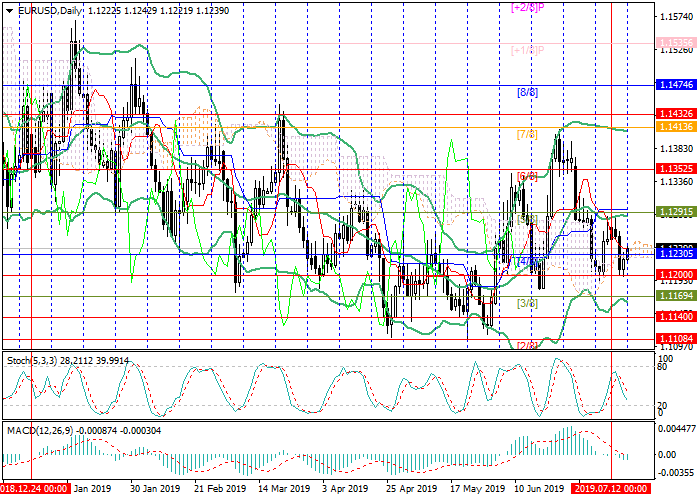Click the orange 1.14136 price tag

[676, 128]
